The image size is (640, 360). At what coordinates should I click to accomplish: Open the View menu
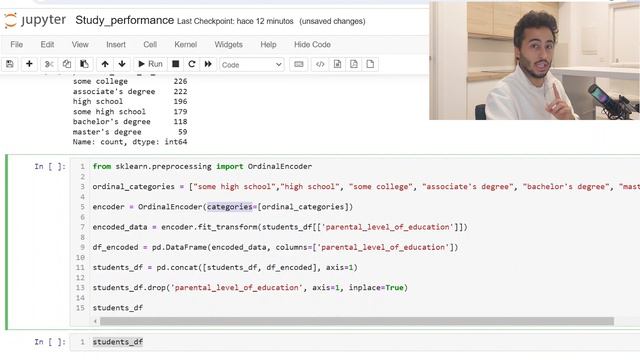tap(80, 44)
